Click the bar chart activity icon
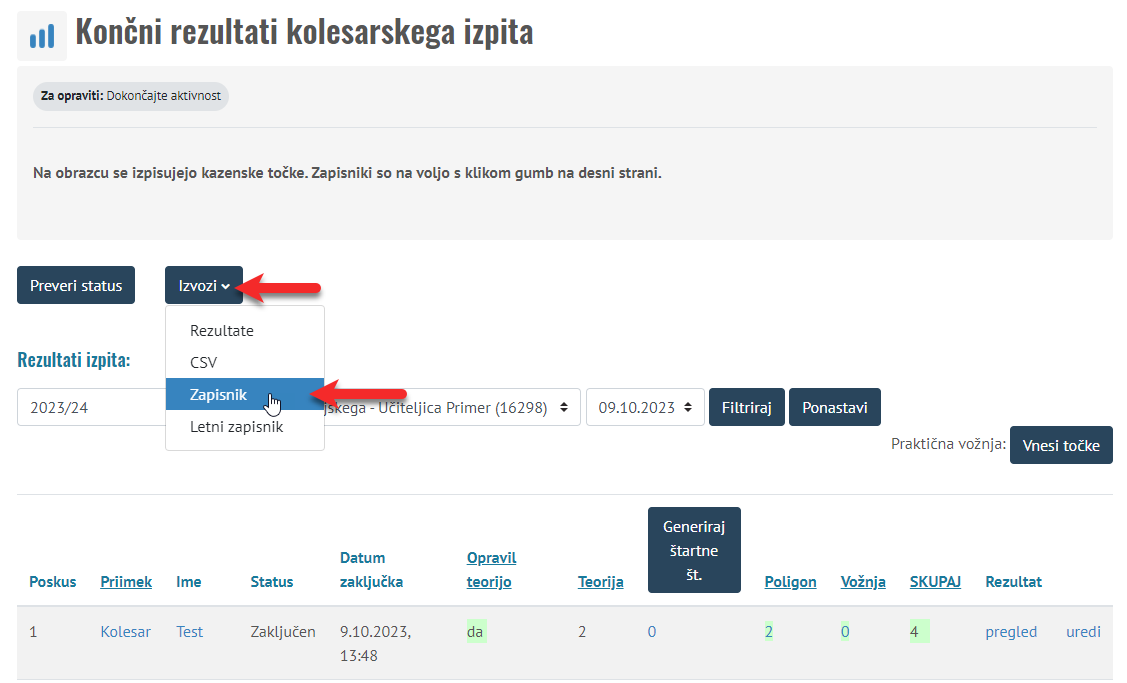The image size is (1127, 683). (x=42, y=36)
